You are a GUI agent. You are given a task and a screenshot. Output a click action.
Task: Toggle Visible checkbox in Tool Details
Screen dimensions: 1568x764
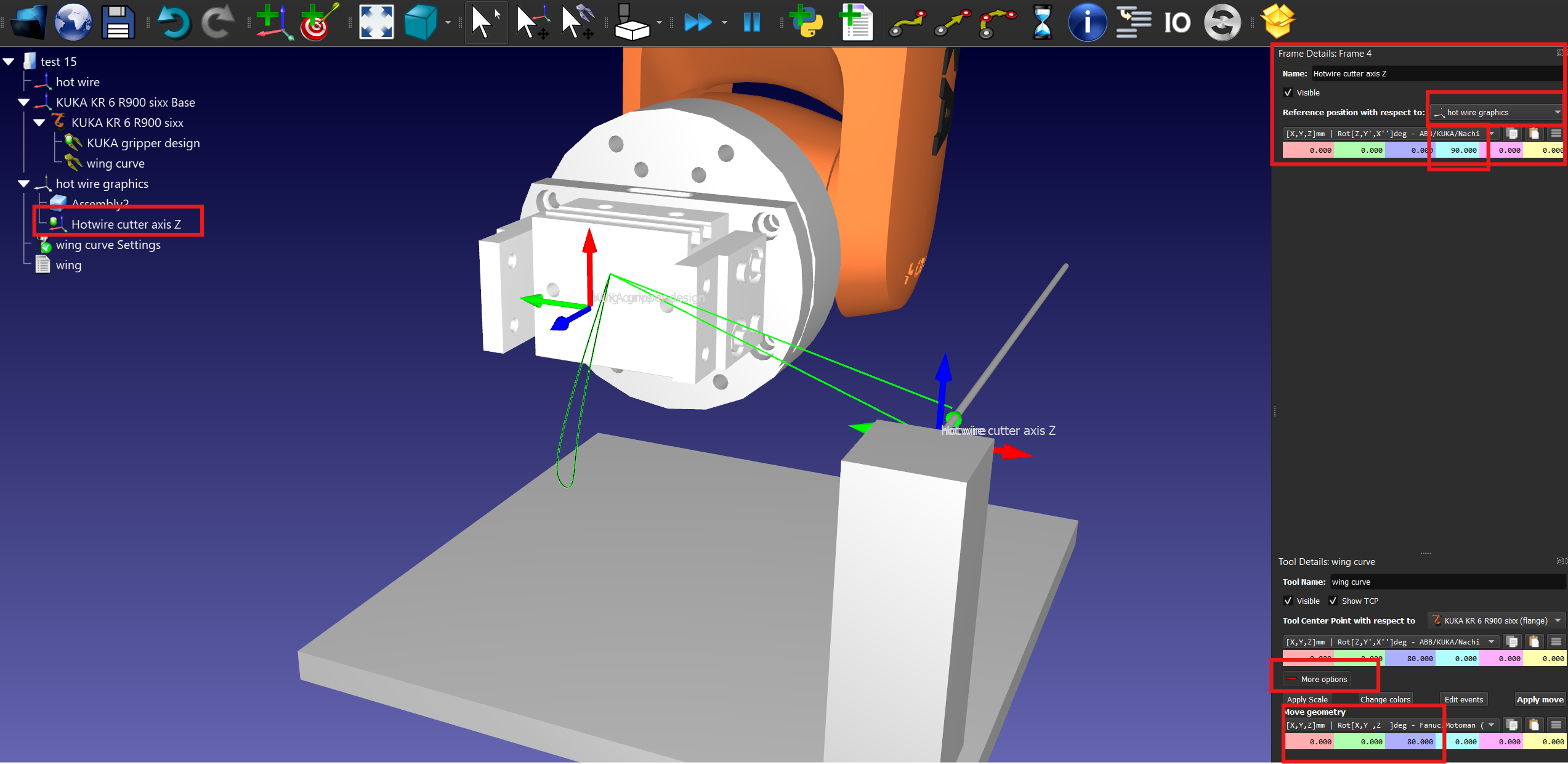pos(1288,601)
